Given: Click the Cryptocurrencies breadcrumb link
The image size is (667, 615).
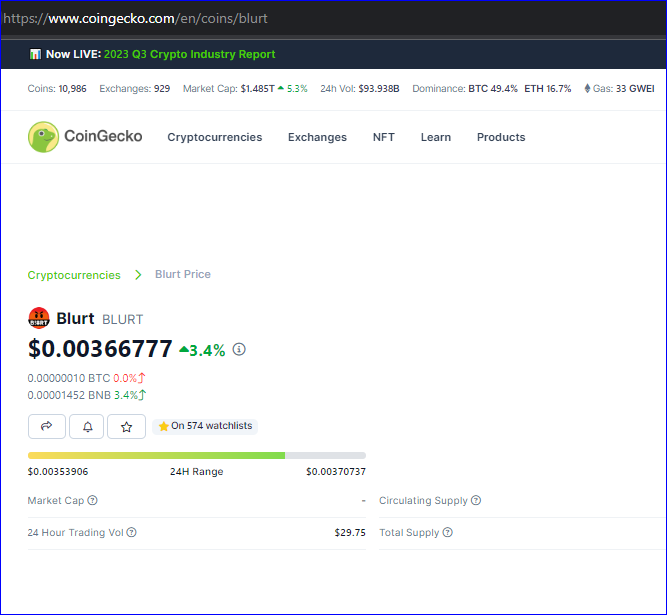Looking at the screenshot, I should coord(74,275).
